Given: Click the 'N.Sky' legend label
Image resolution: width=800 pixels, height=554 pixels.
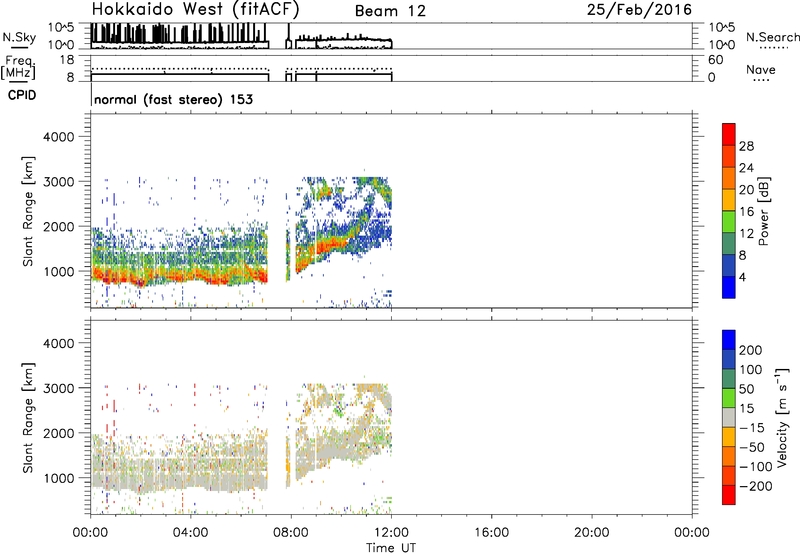Looking at the screenshot, I should click(19, 37).
